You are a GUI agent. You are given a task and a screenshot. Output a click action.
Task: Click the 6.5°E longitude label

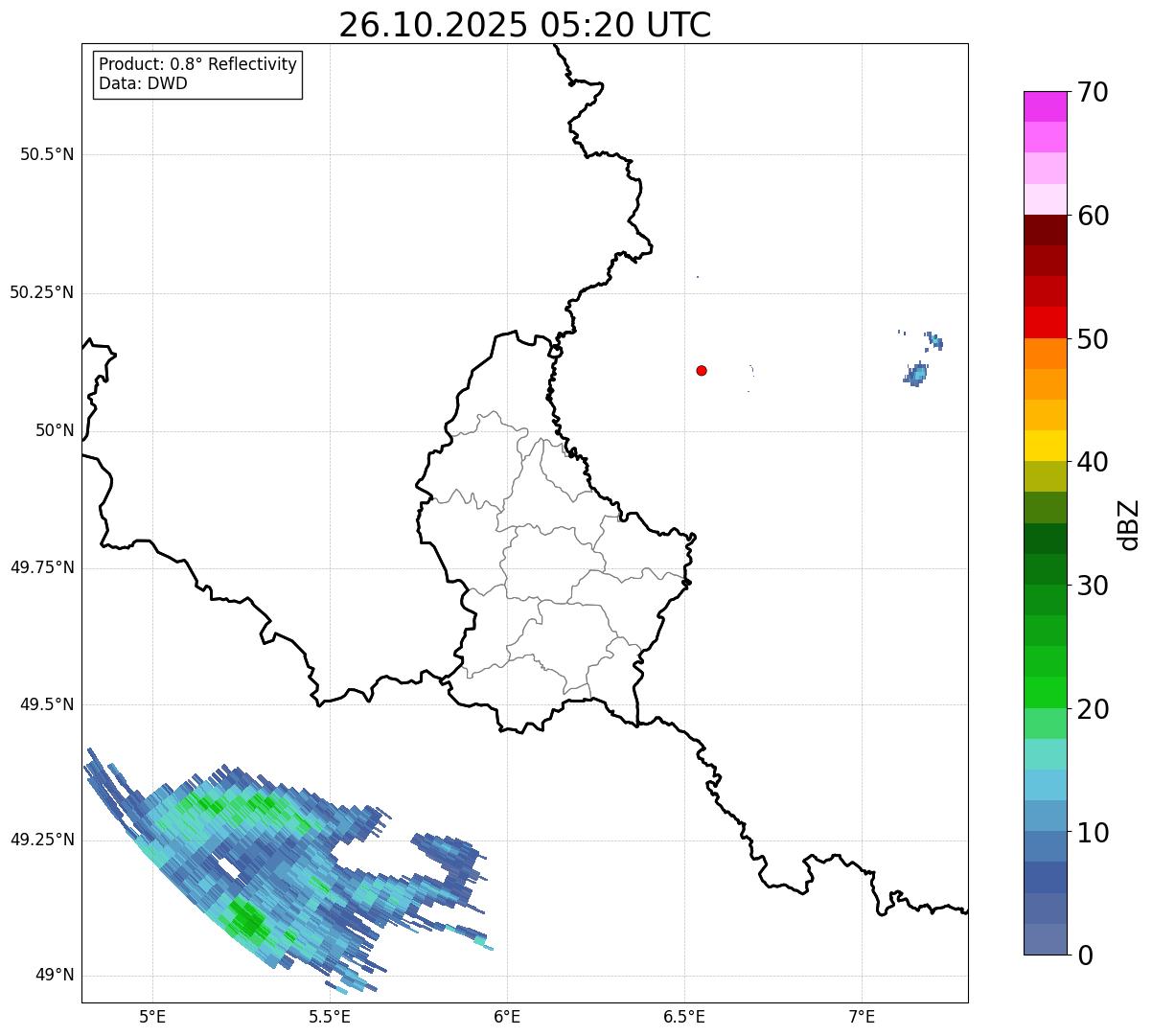coord(684,1016)
